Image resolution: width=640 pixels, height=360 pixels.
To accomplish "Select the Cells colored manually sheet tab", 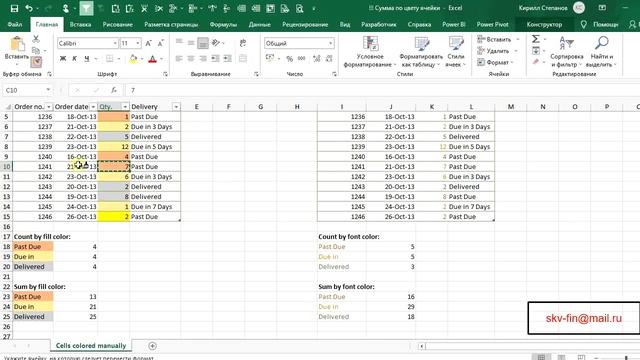I will [91, 346].
